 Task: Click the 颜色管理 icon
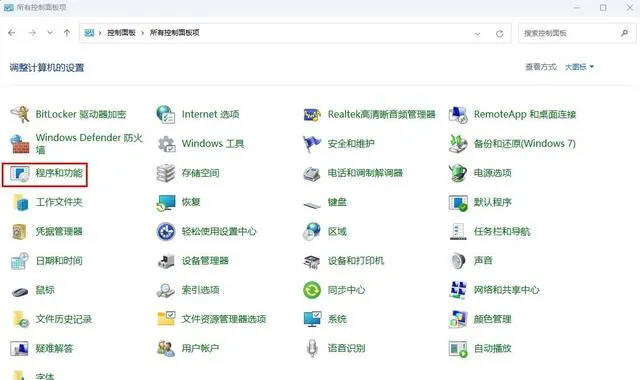point(458,319)
